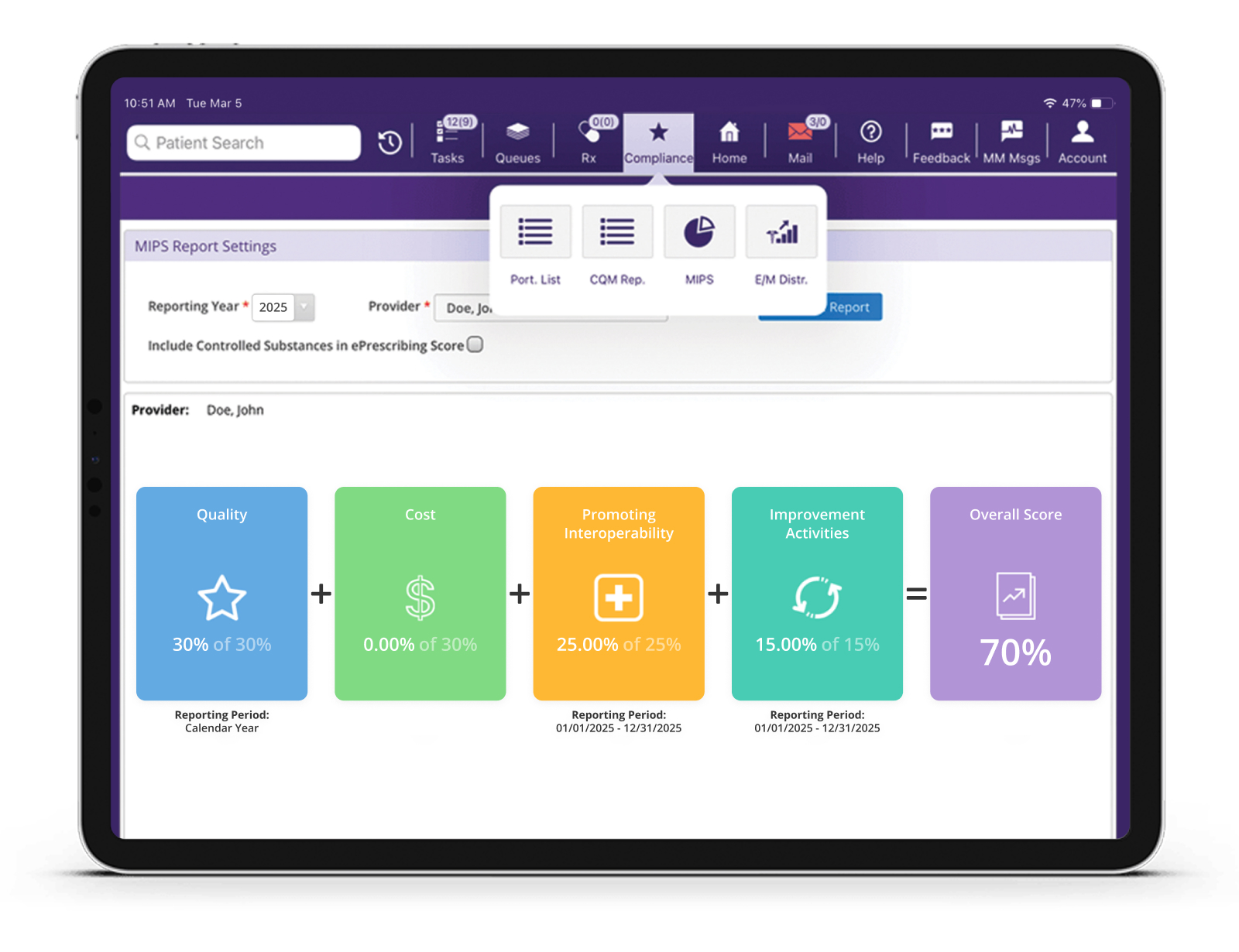This screenshot has width=1239, height=952.
Task: Click the battery status icon
Action: 1102,103
